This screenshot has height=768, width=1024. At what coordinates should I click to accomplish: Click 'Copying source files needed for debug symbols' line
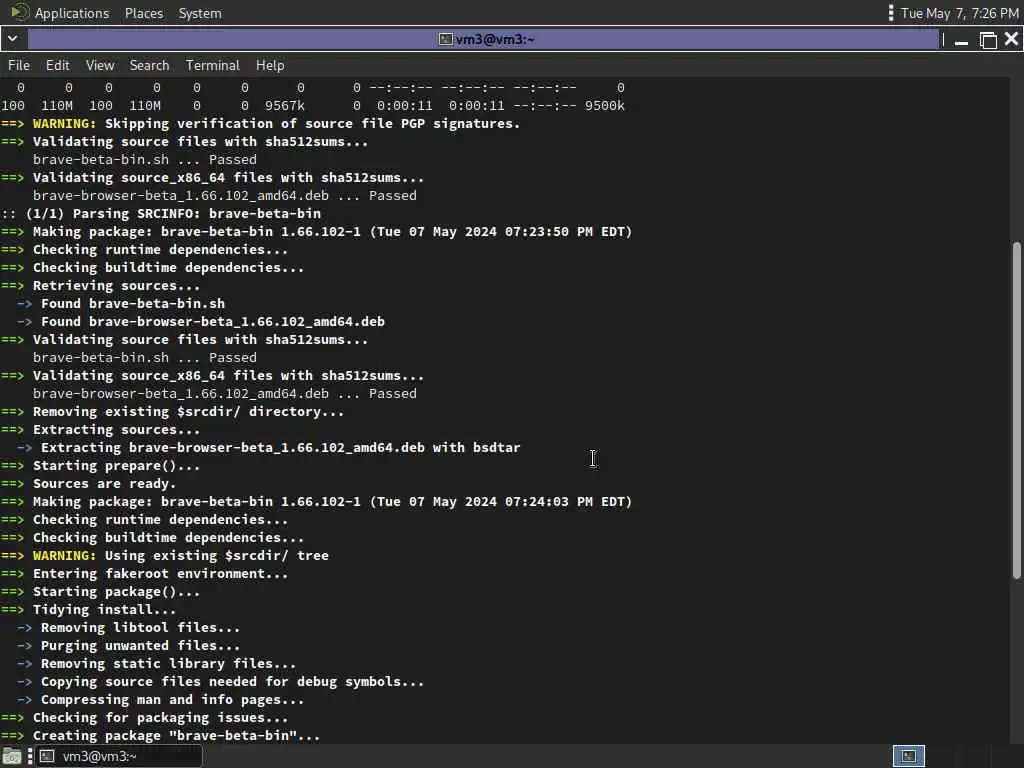pos(220,682)
